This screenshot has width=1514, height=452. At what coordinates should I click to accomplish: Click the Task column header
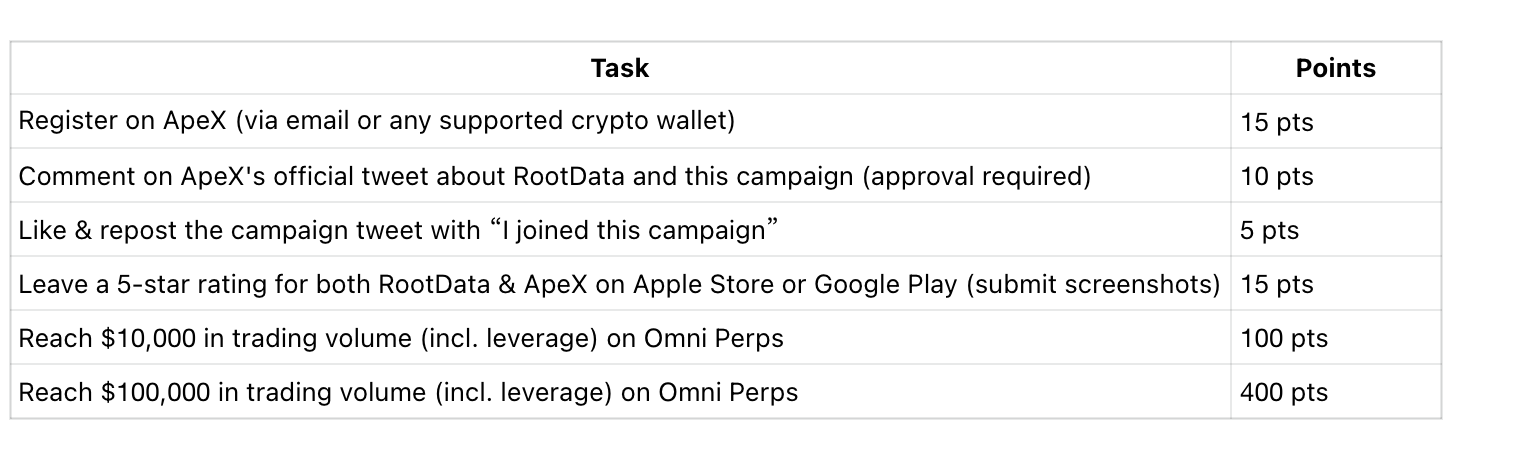coord(620,68)
